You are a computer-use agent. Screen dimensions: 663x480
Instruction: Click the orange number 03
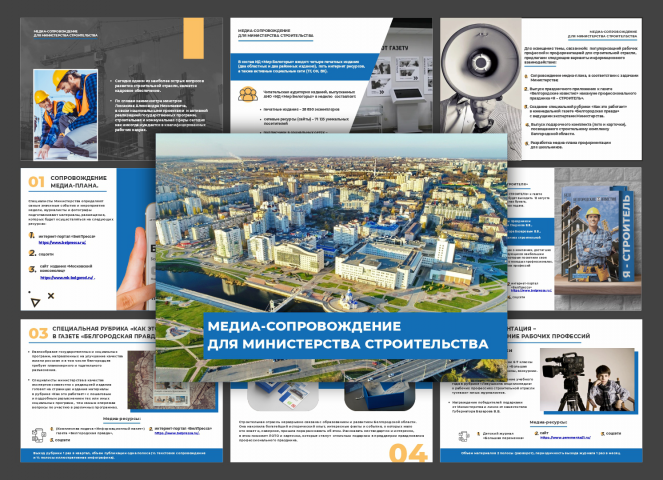coord(38,333)
